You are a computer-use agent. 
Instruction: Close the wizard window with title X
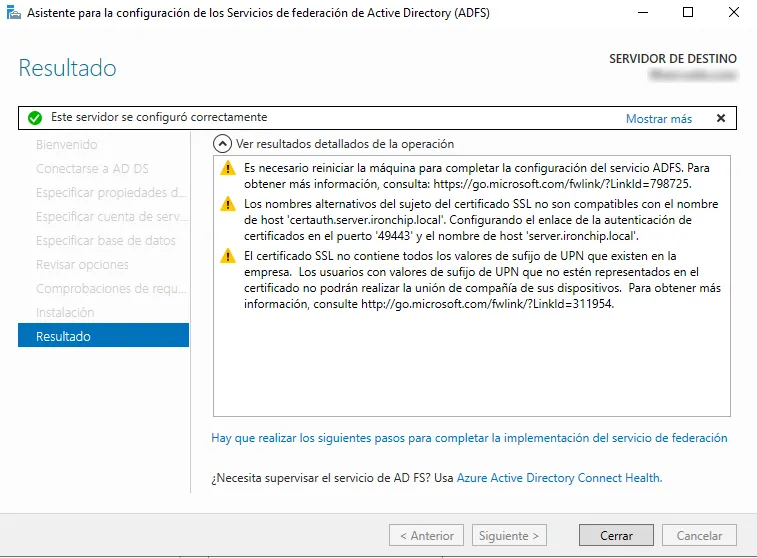733,13
